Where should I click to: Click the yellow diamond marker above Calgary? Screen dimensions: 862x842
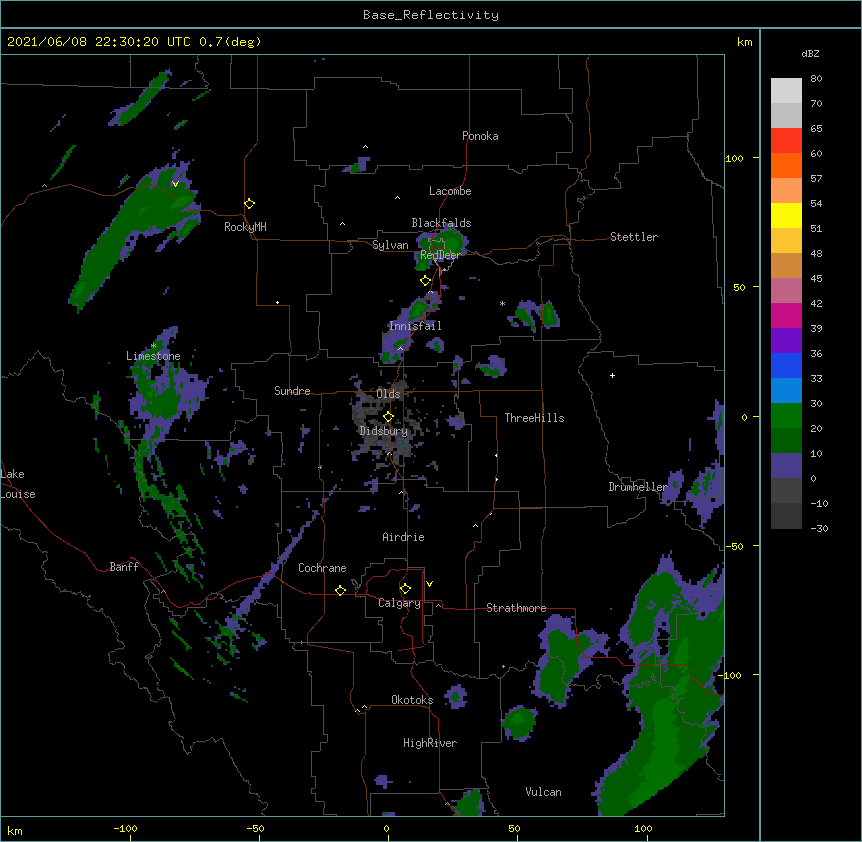tap(405, 589)
